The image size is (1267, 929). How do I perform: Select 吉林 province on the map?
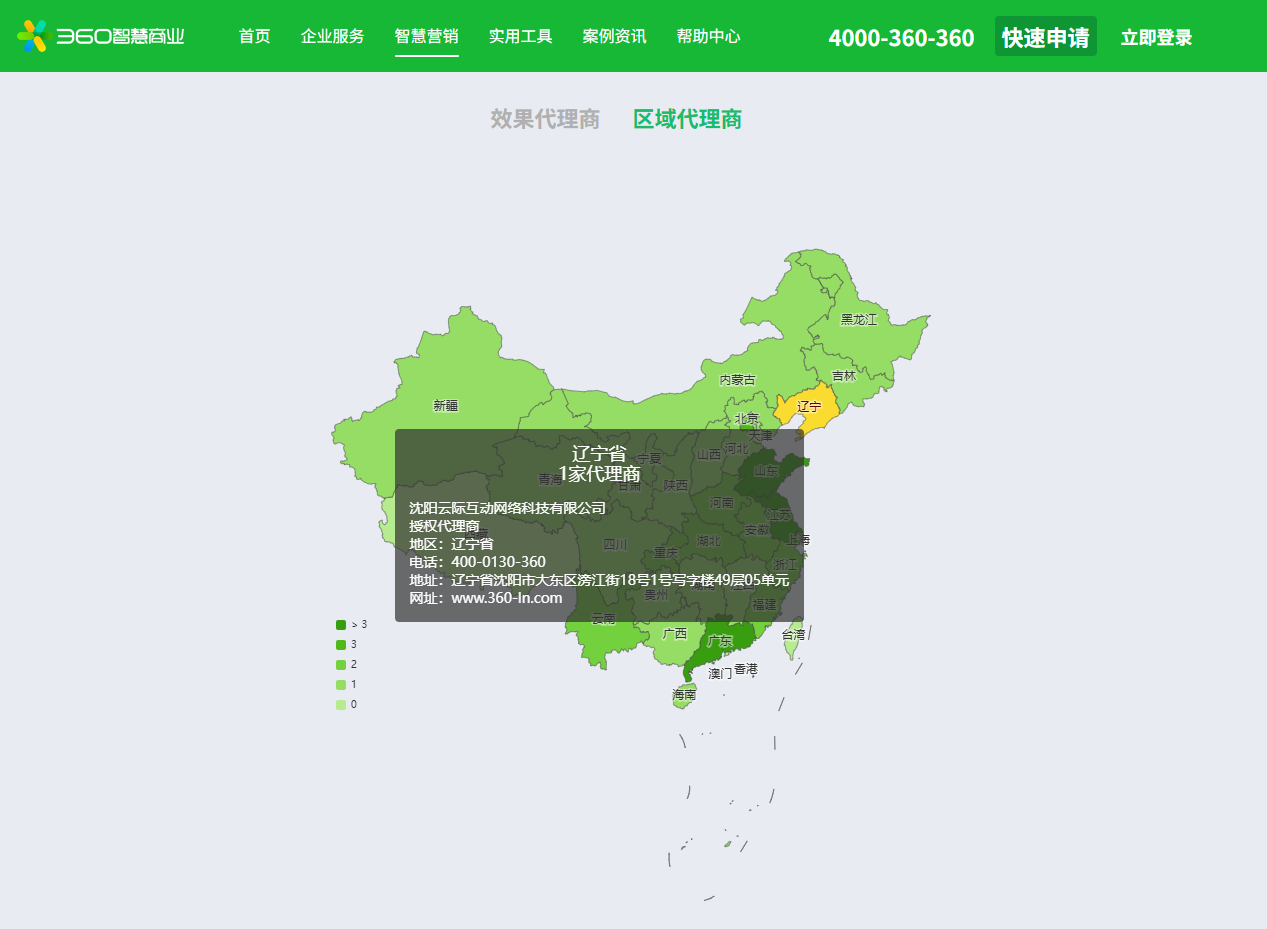click(844, 376)
